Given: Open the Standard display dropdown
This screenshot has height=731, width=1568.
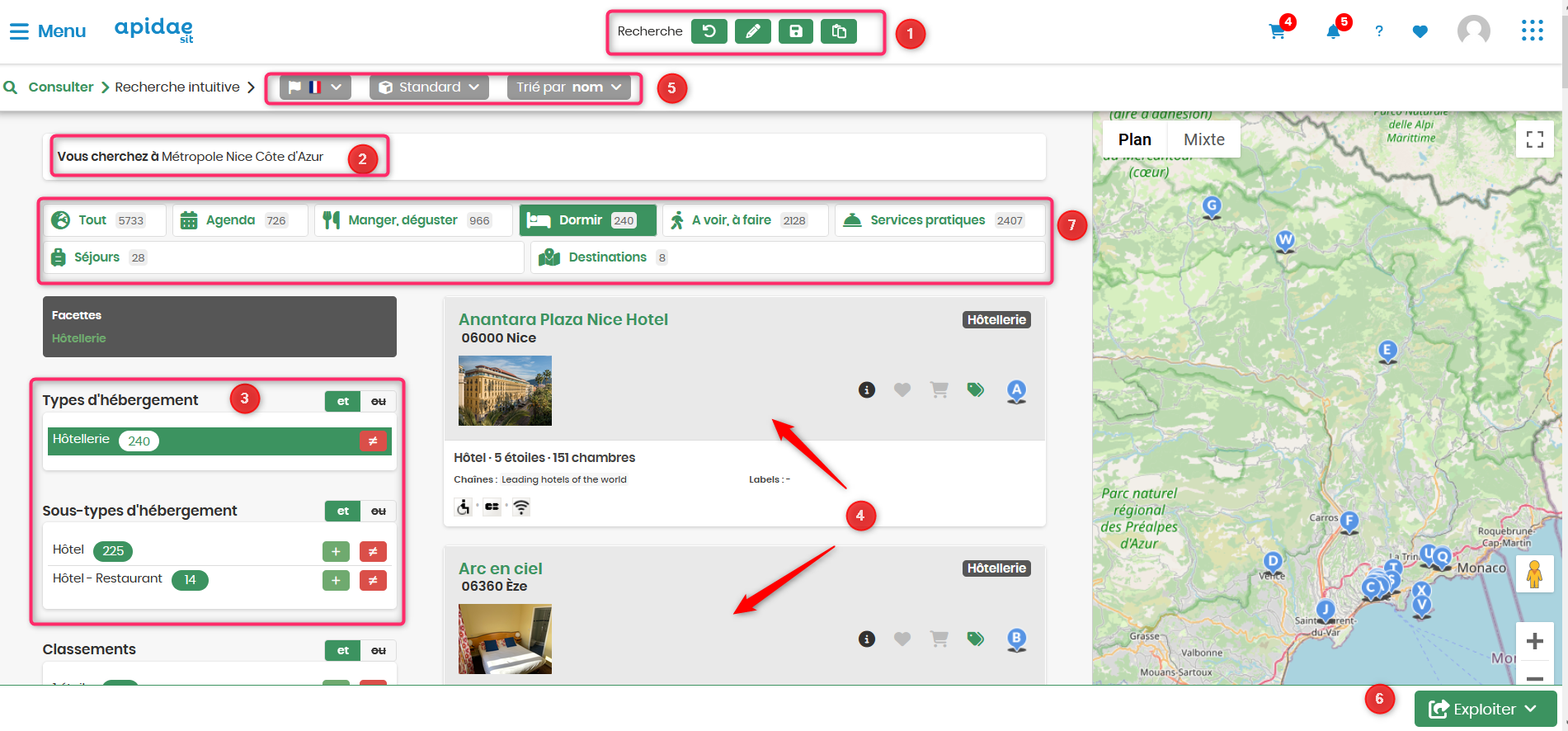Looking at the screenshot, I should [429, 87].
